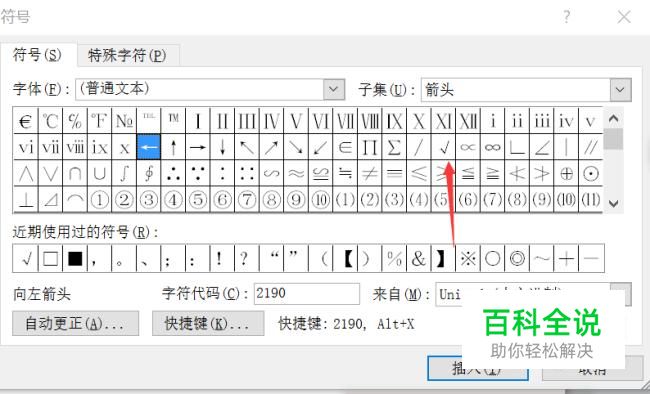Select the parenthesized (6) symbol
This screenshot has width=650, height=394.
(x=468, y=199)
